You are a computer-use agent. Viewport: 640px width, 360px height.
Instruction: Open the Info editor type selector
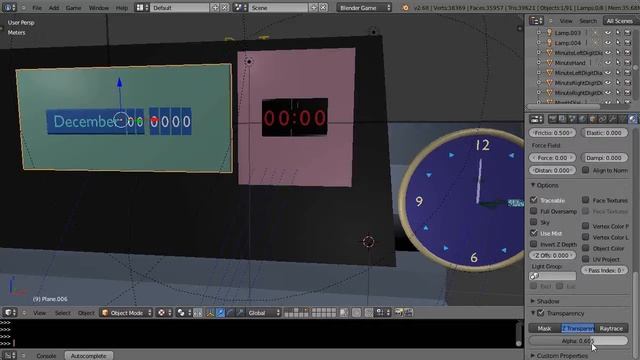click(x=9, y=7)
